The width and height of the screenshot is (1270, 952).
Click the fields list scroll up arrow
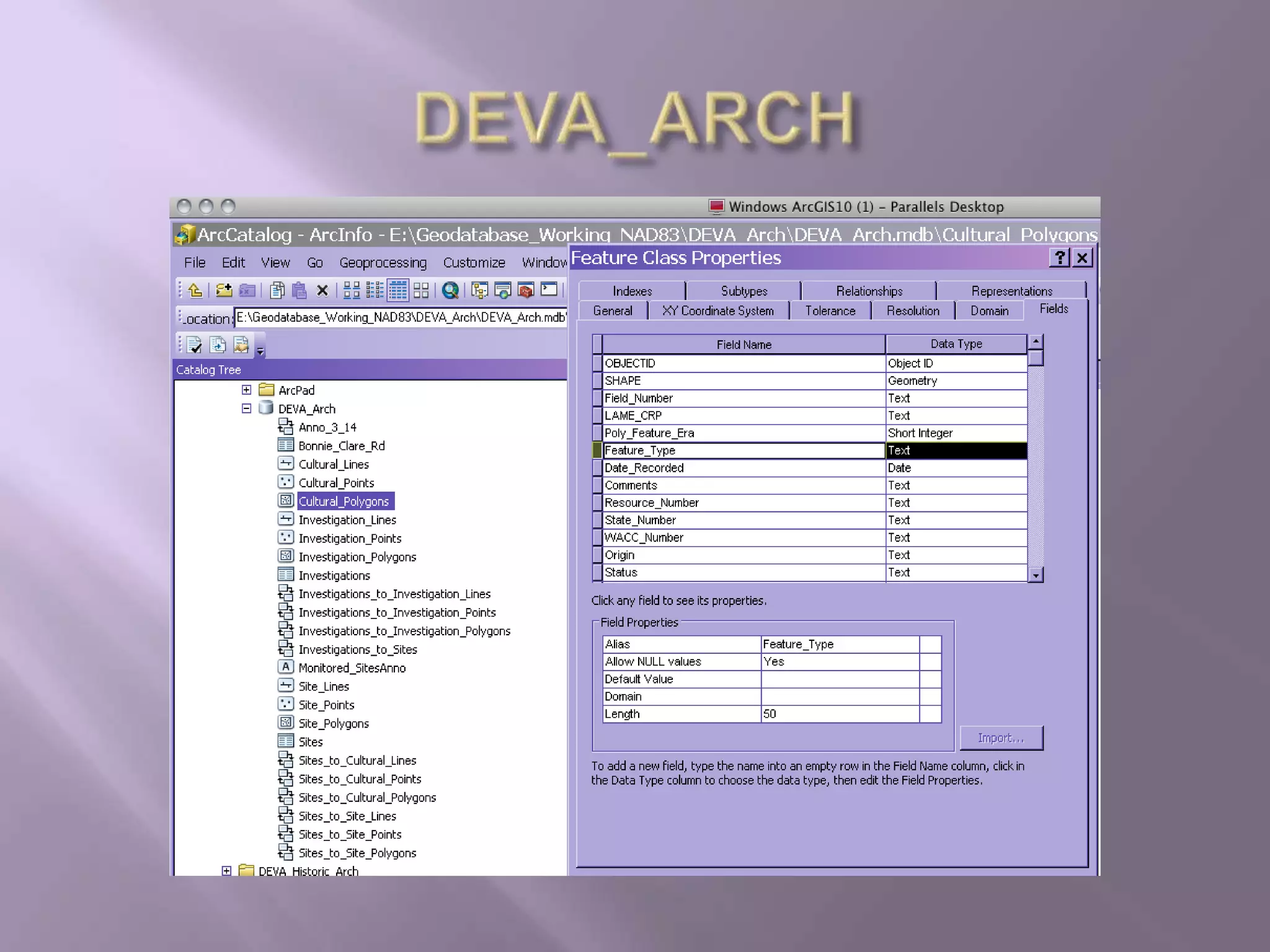1036,342
